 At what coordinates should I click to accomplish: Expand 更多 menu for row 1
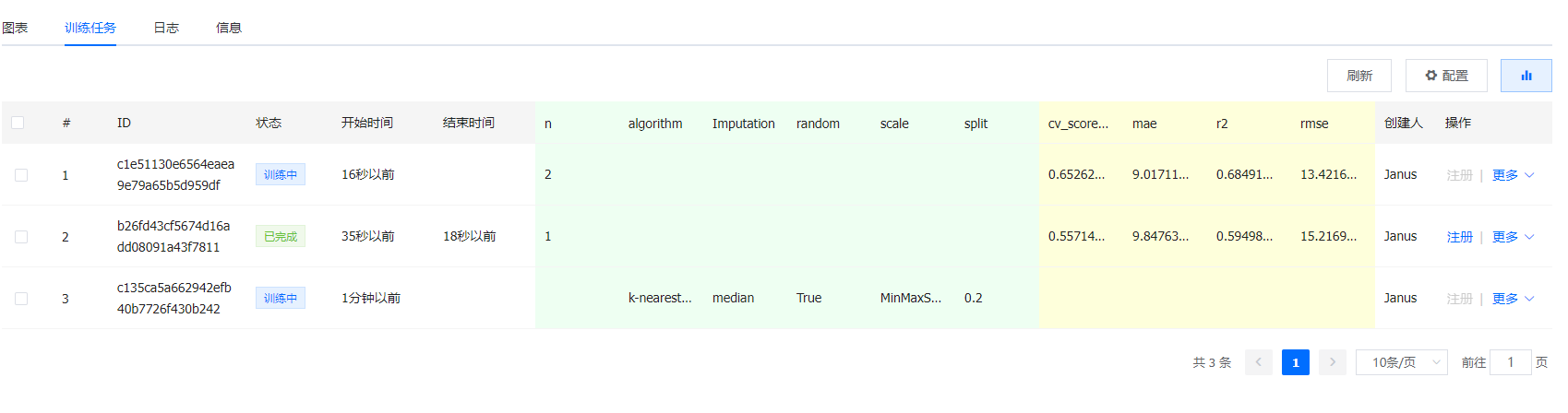coord(1513,175)
